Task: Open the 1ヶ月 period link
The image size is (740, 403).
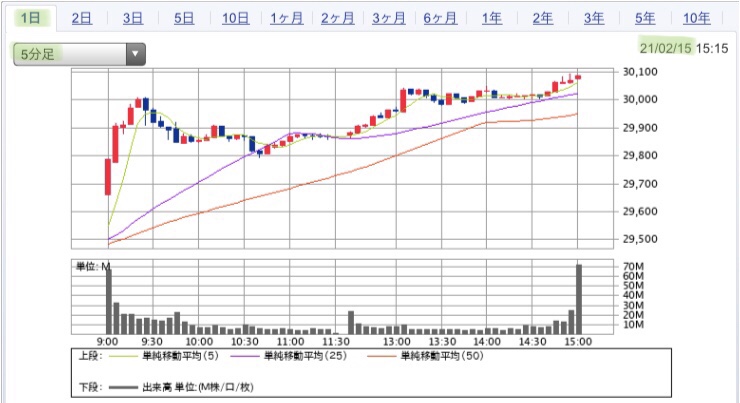Action: click(286, 18)
